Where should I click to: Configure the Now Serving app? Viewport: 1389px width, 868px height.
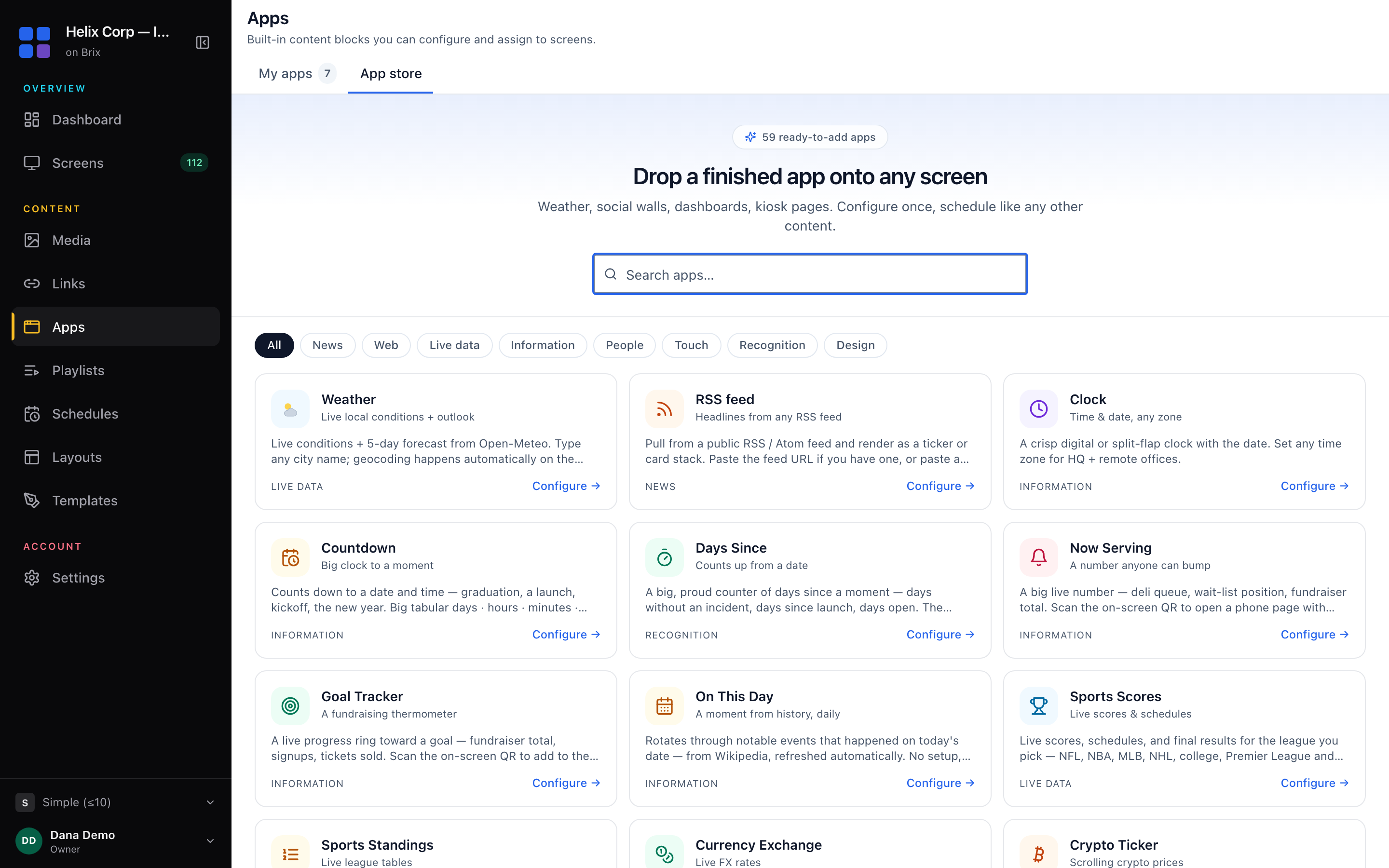point(1314,634)
